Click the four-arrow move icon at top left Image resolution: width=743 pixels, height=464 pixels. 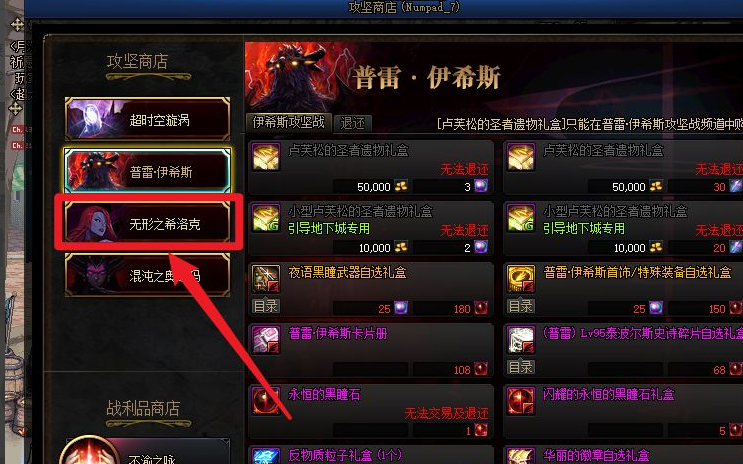pyautogui.click(x=17, y=25)
